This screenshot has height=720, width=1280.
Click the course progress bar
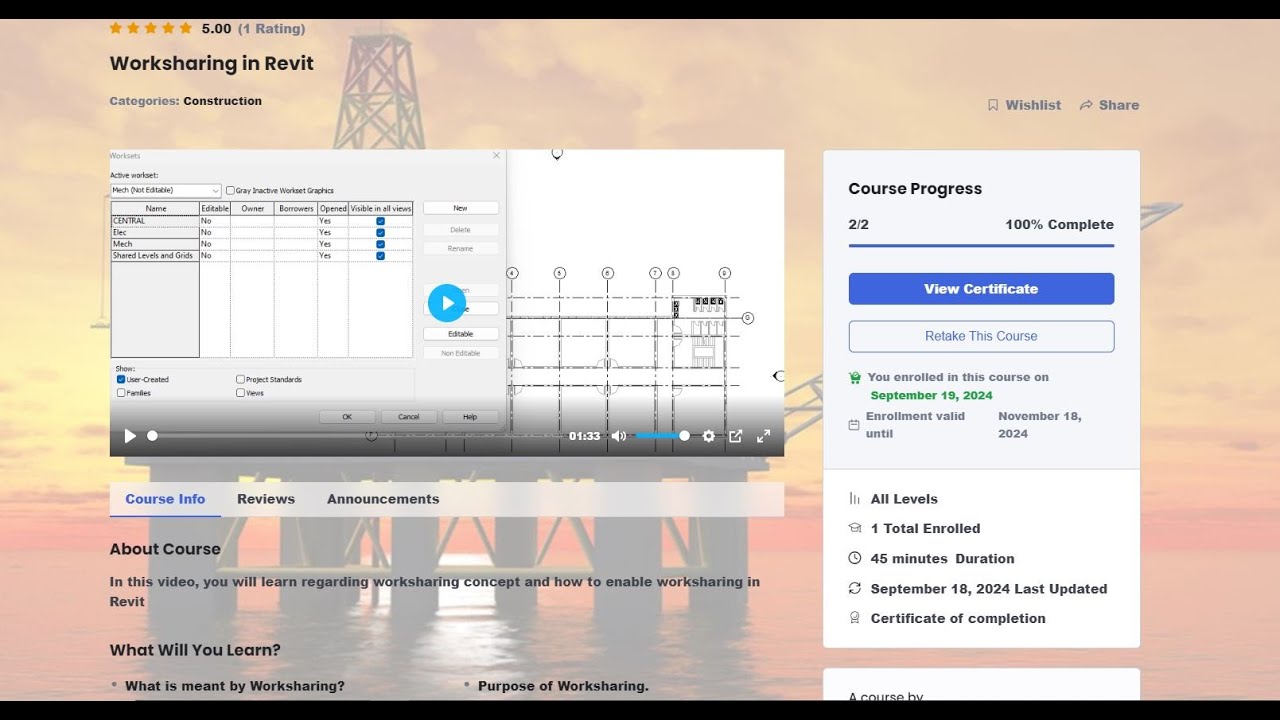tap(981, 245)
